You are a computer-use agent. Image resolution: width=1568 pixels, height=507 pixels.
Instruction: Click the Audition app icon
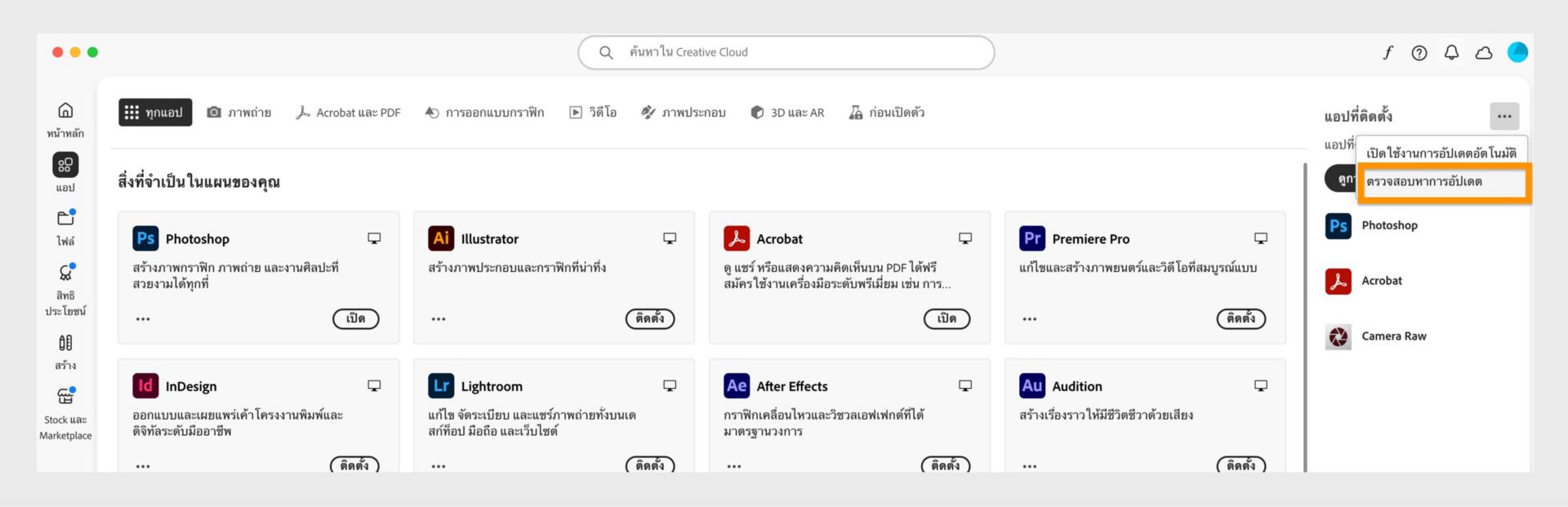pyautogui.click(x=1032, y=385)
